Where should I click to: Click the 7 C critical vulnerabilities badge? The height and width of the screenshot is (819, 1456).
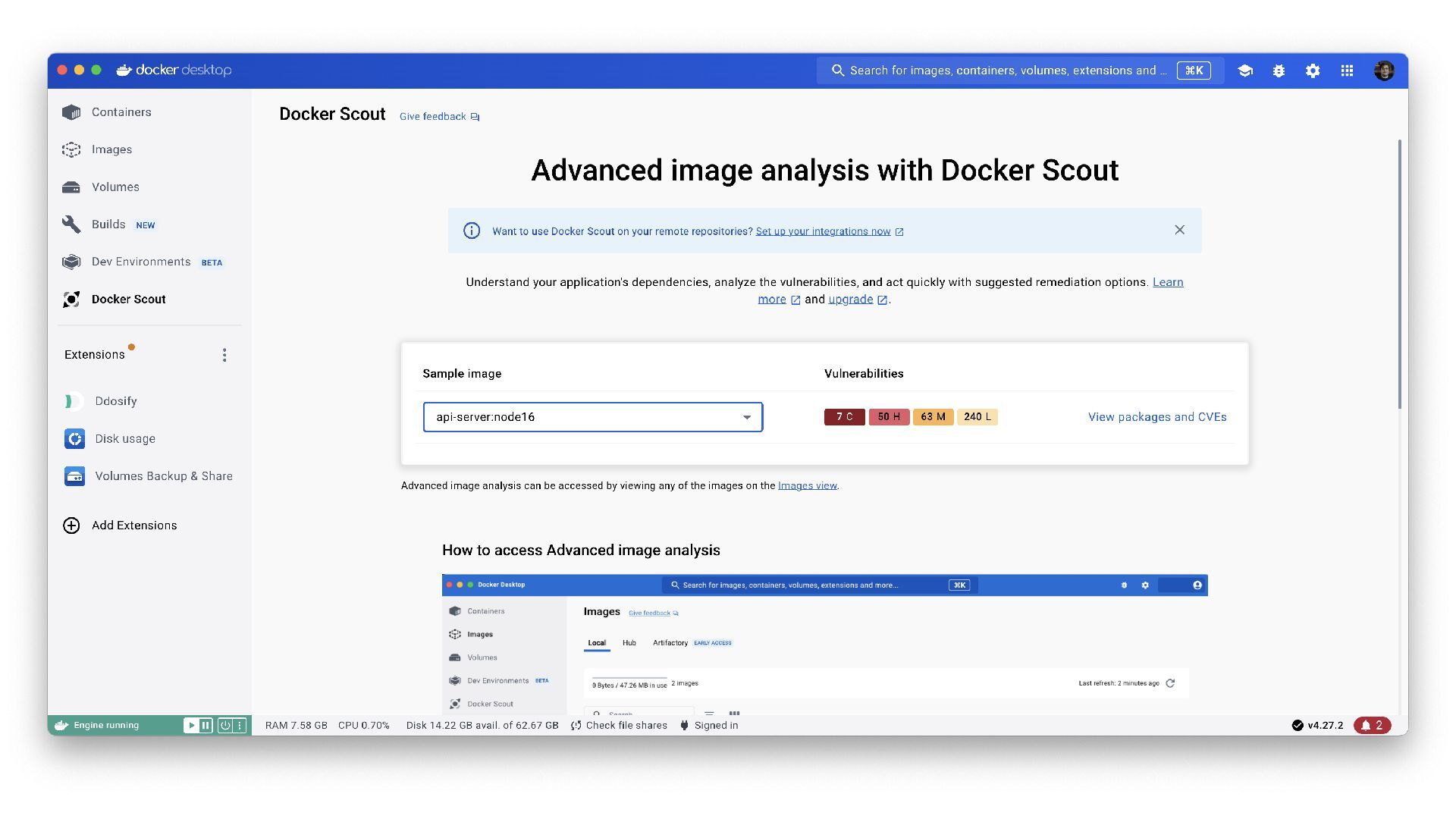844,417
